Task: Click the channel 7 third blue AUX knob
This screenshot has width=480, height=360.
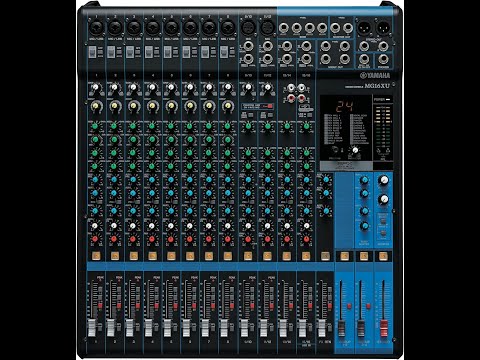Action: point(209,211)
